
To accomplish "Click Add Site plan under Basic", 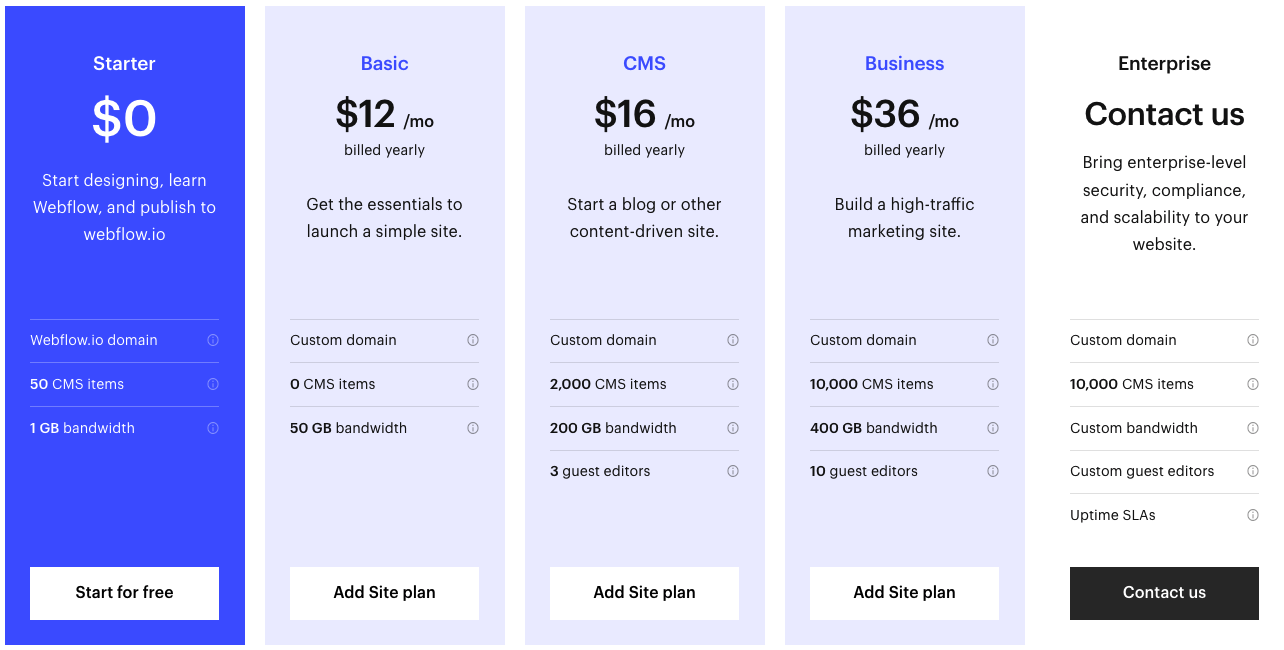I will (384, 593).
